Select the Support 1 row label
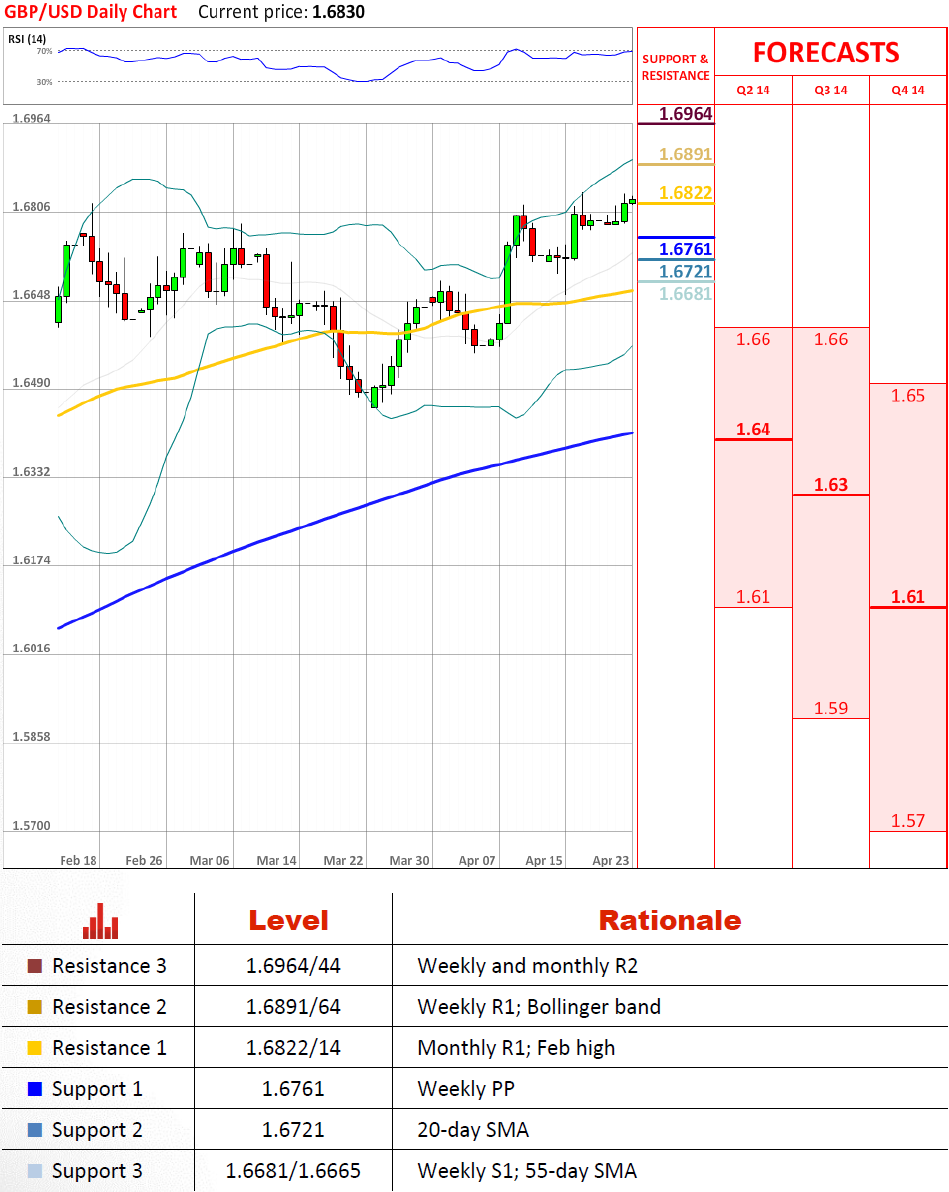 (97, 1089)
